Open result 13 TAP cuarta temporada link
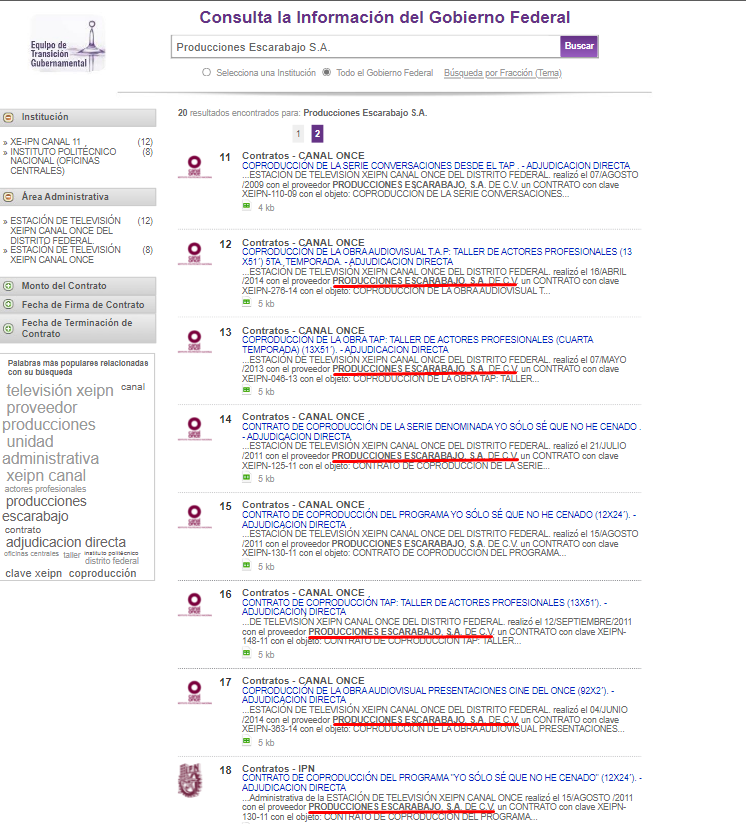Viewport: 746px width, 824px height. tap(418, 345)
